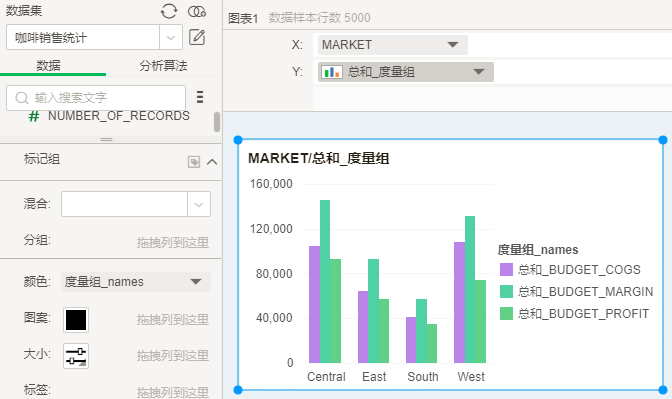Expand the Y axis 总和_度量组 dropdown
The height and width of the screenshot is (399, 672).
479,72
